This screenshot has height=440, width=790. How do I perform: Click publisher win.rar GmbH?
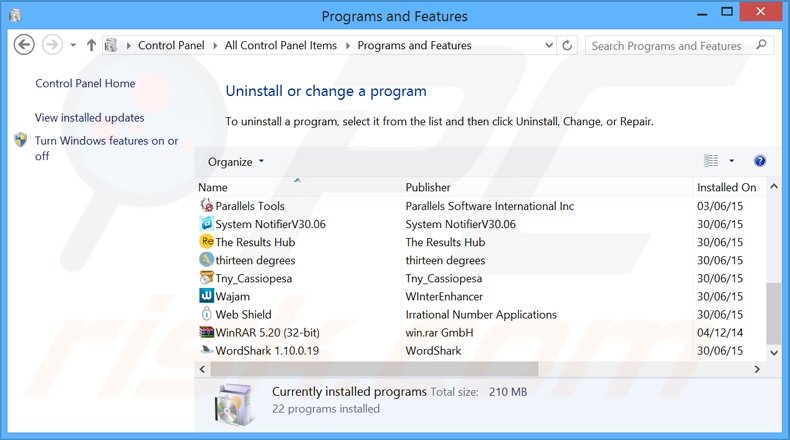[x=439, y=333]
